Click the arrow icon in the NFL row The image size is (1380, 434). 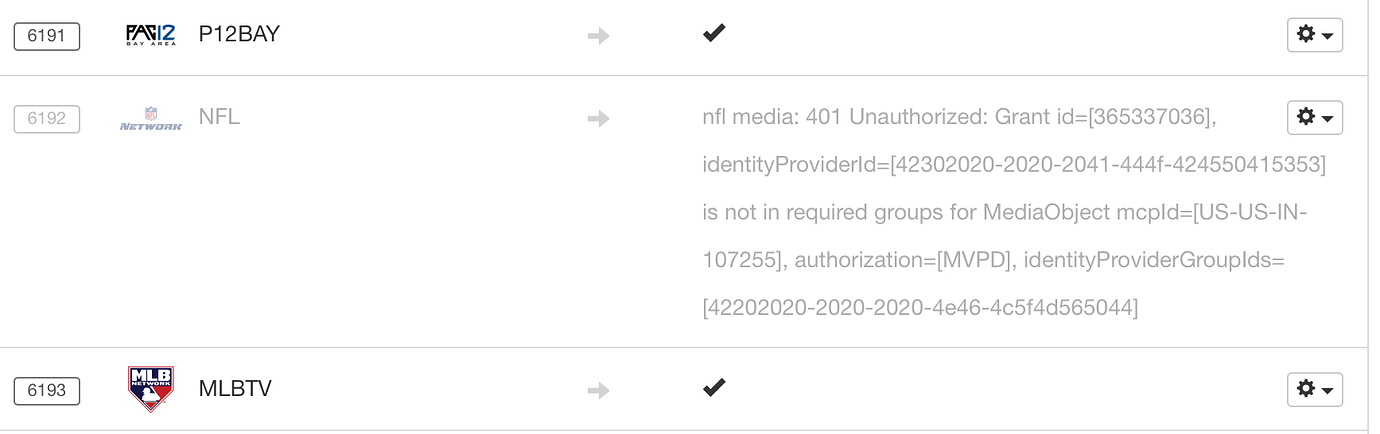click(598, 119)
